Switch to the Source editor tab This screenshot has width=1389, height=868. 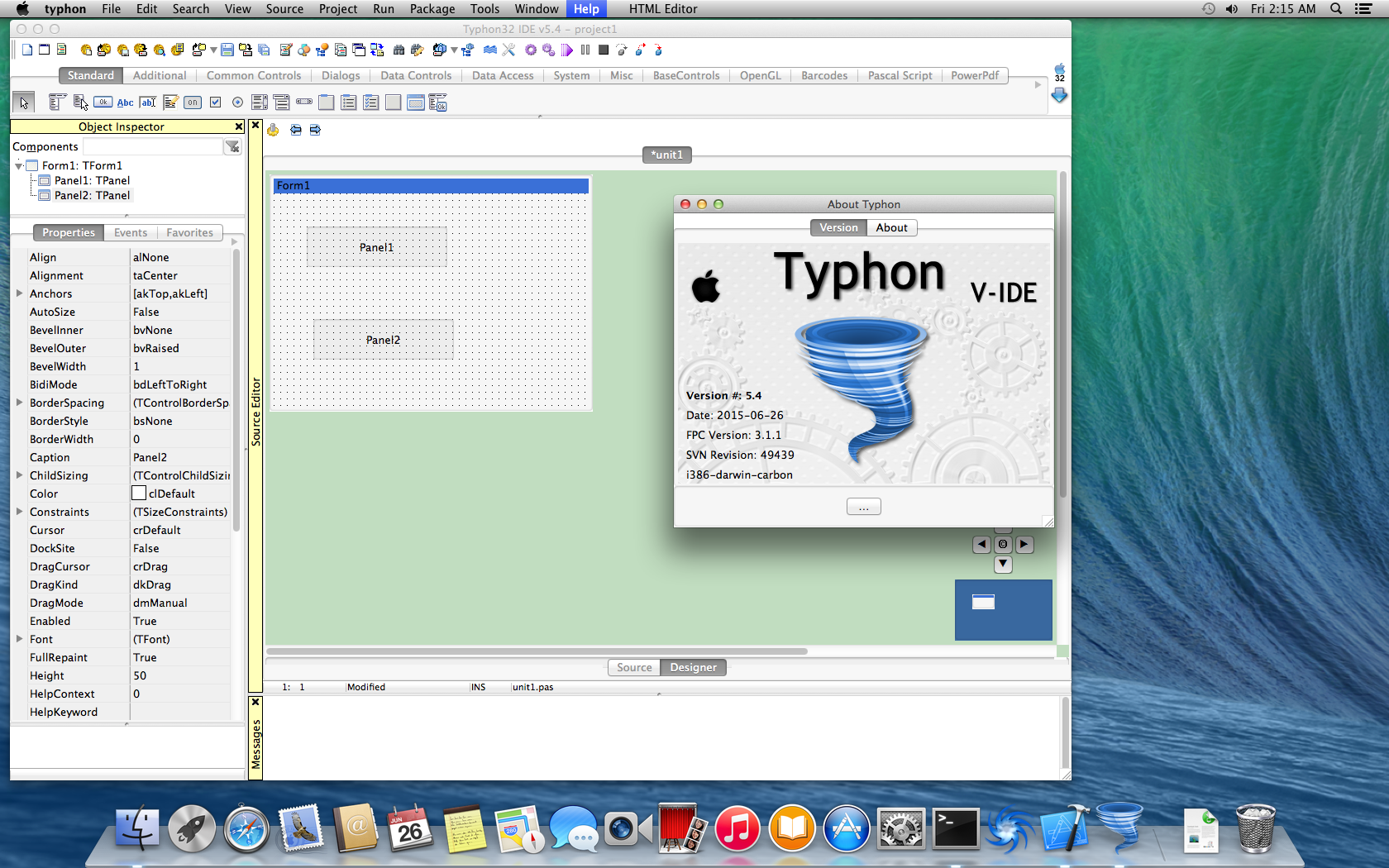point(634,667)
